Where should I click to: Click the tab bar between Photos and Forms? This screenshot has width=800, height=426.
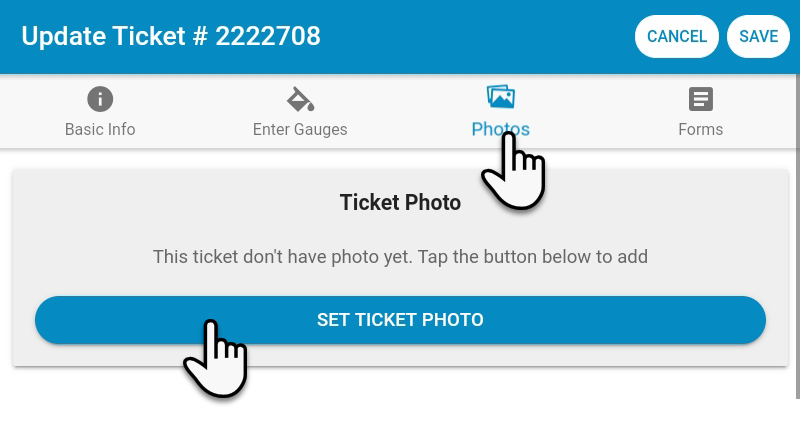[602, 111]
